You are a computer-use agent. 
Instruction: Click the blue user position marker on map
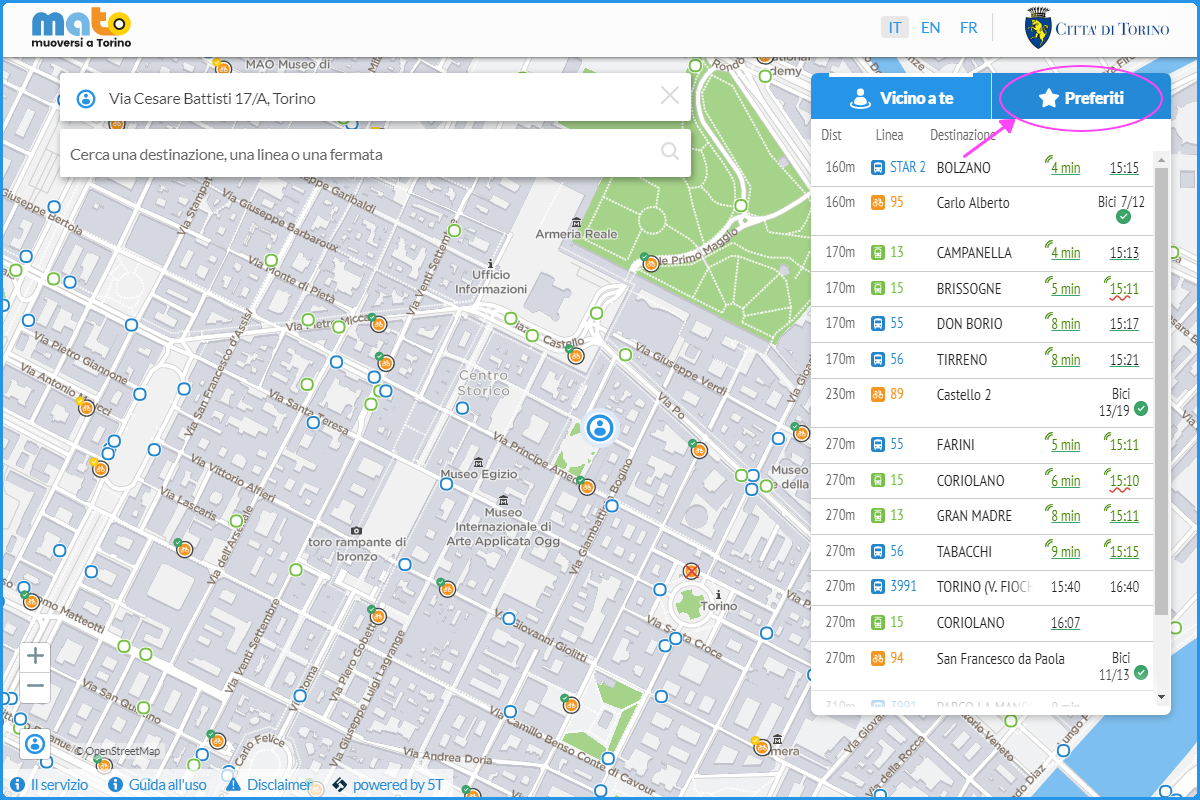600,428
